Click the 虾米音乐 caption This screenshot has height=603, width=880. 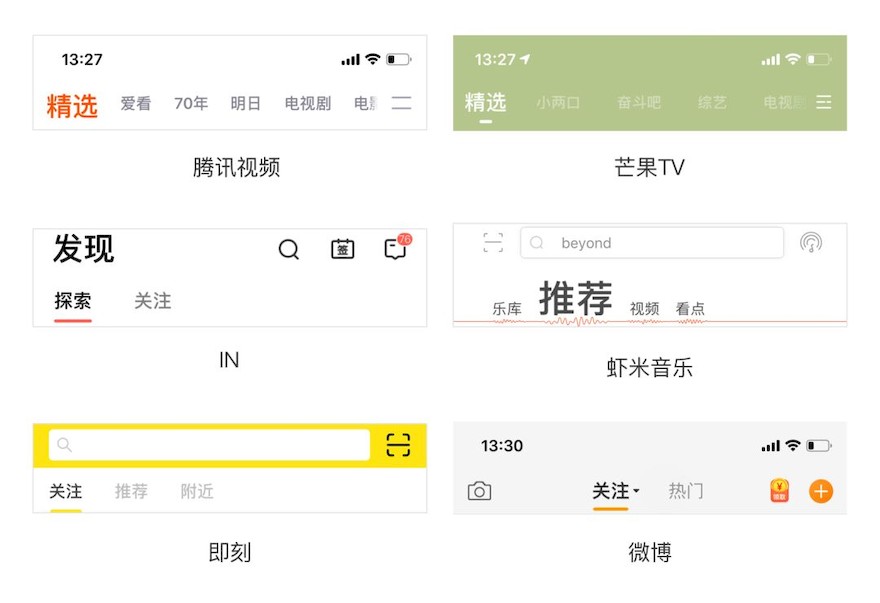pyautogui.click(x=649, y=368)
